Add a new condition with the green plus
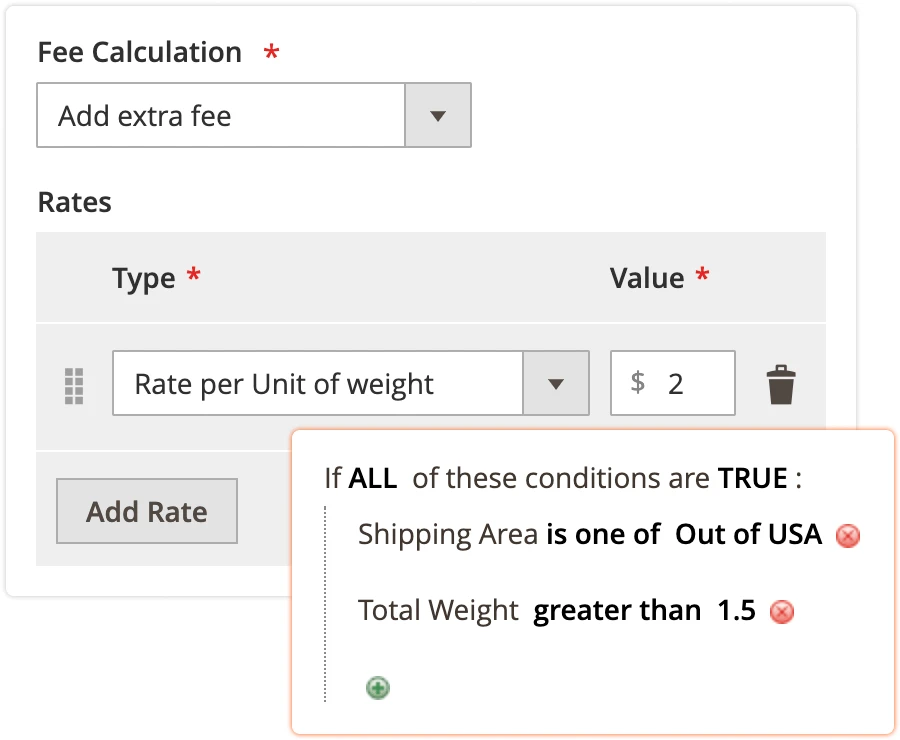 377,687
